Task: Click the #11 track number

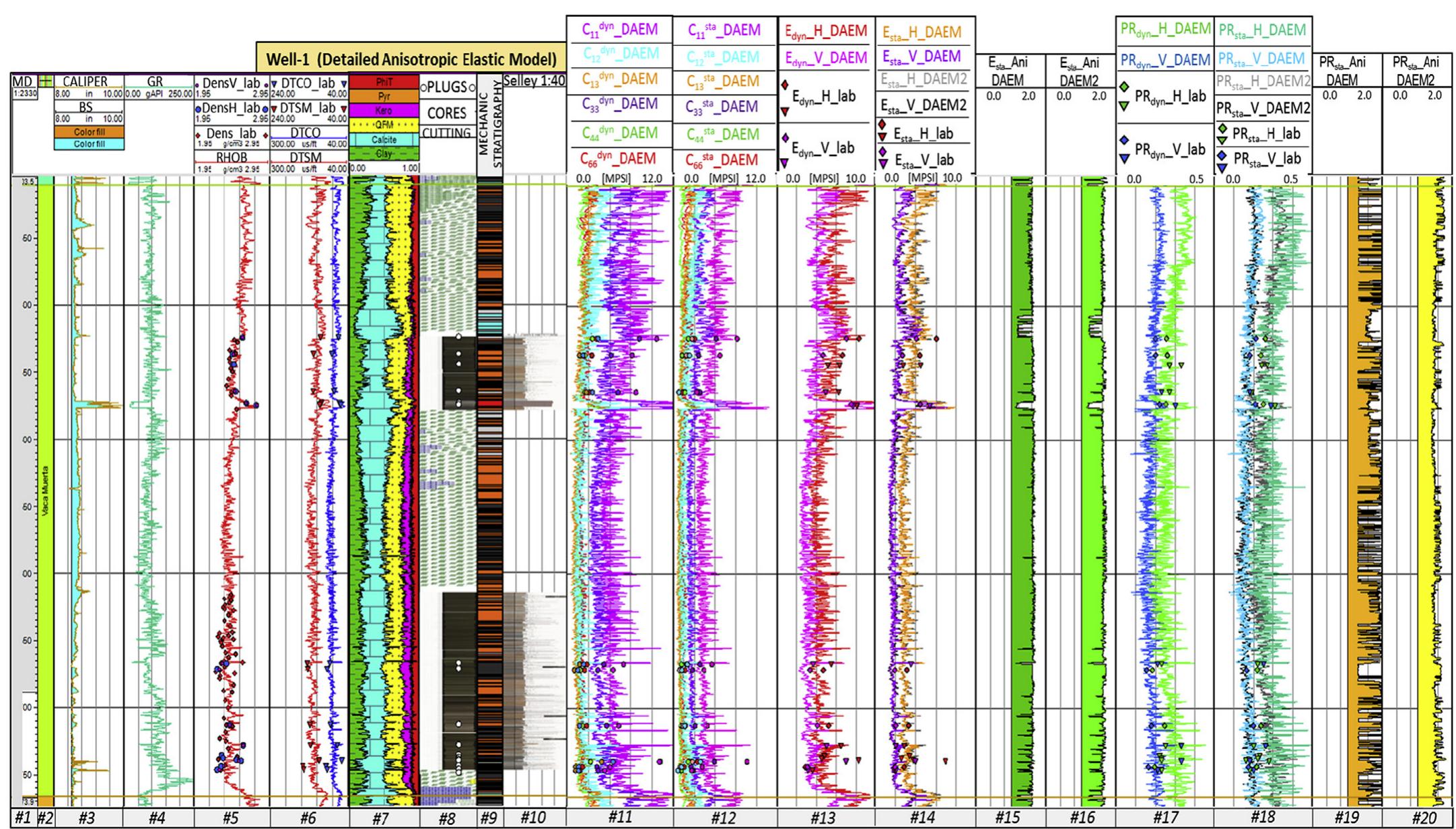Action: coord(619,818)
